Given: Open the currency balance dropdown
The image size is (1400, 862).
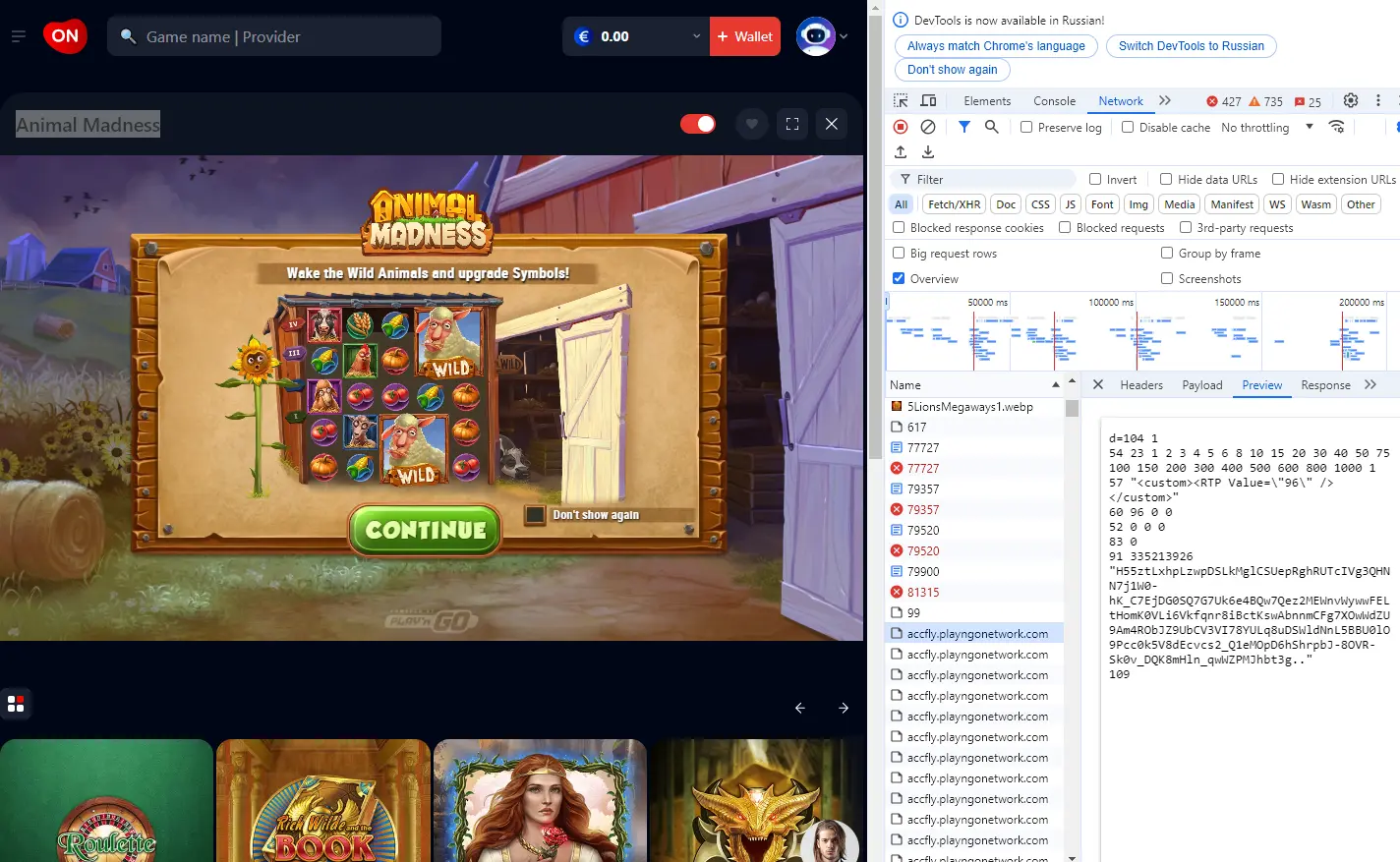Looking at the screenshot, I should pos(636,36).
